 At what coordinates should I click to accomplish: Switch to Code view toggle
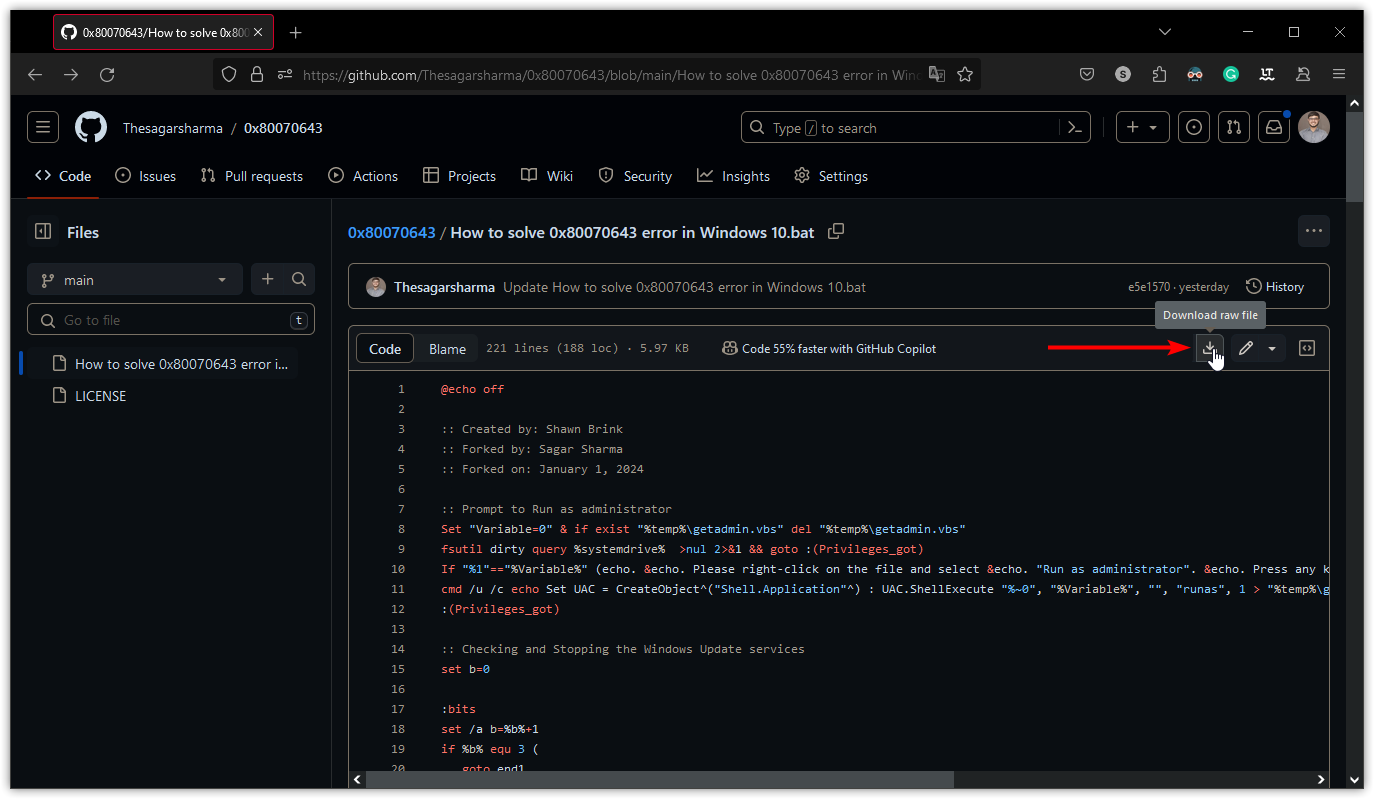pos(385,348)
